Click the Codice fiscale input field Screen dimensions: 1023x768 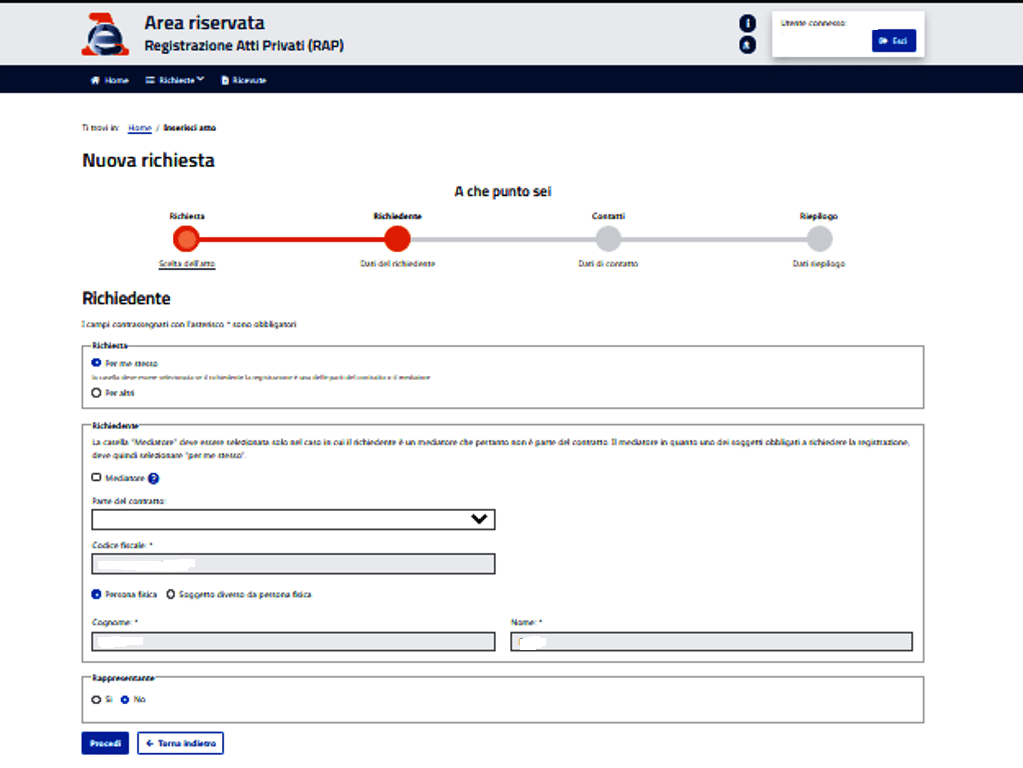(x=293, y=564)
